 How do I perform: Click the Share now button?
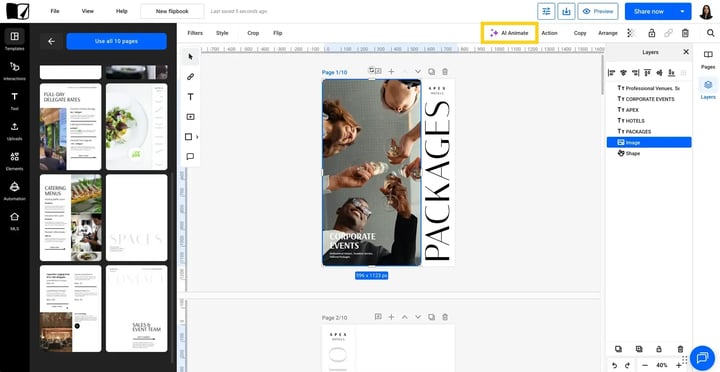649,11
